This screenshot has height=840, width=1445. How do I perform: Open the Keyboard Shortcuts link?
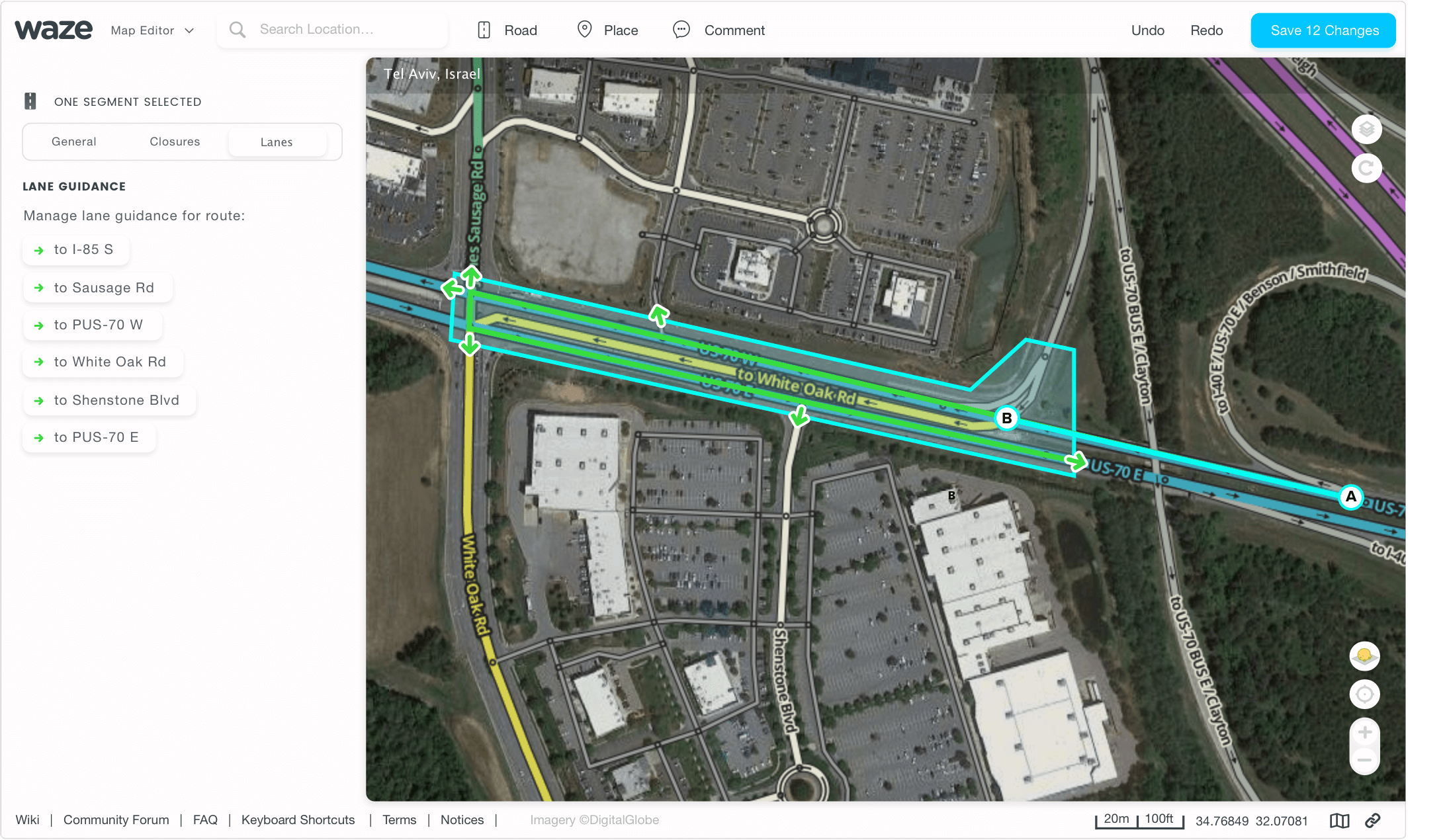[x=298, y=820]
